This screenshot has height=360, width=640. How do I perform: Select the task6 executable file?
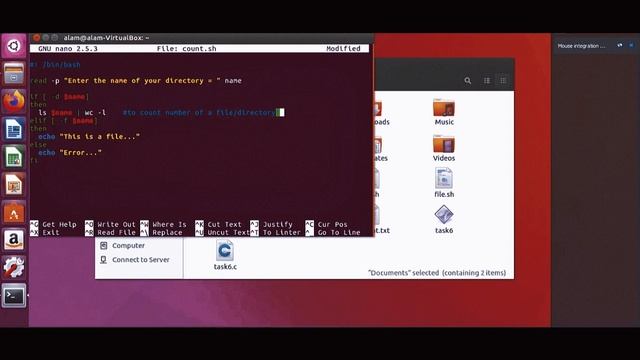444,220
